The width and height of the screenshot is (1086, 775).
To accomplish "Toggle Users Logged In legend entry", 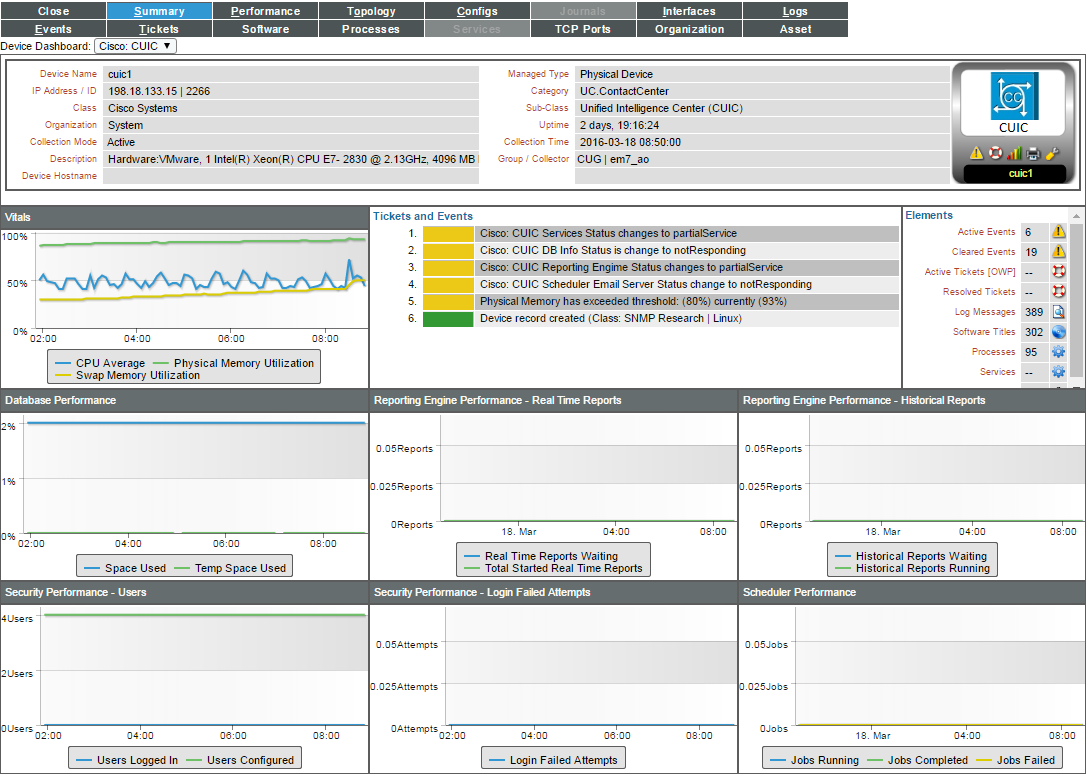I will [127, 760].
